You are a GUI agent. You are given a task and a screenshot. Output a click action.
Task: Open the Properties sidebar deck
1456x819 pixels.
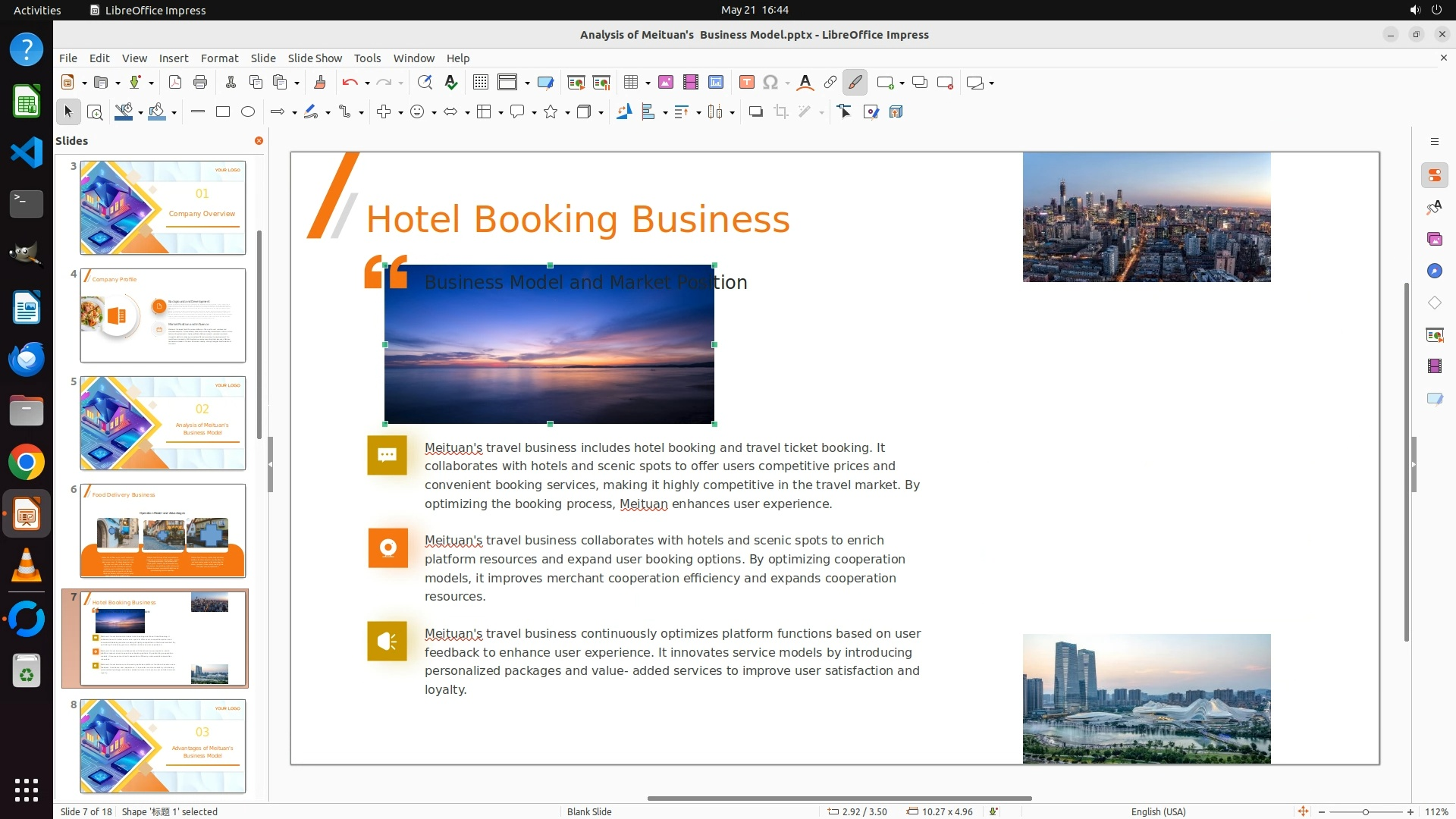[x=1434, y=175]
